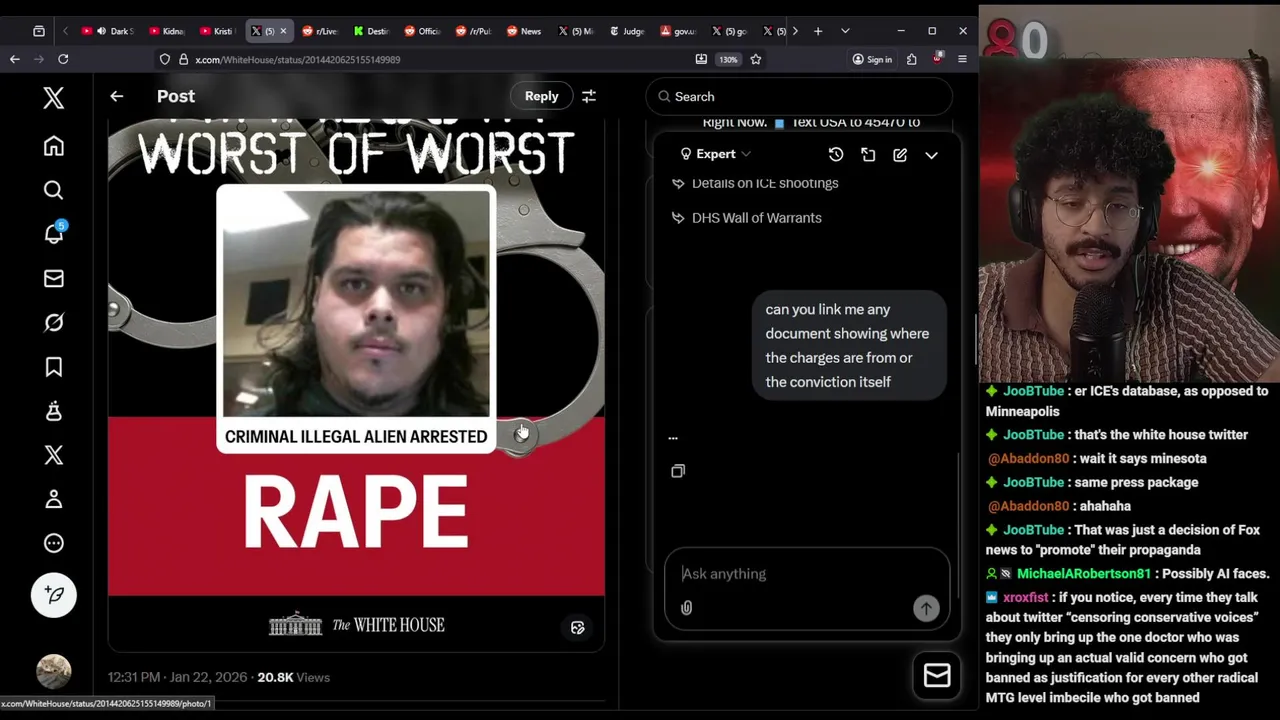Open Explore search icon in sidebar
The height and width of the screenshot is (720, 1280).
(x=54, y=190)
